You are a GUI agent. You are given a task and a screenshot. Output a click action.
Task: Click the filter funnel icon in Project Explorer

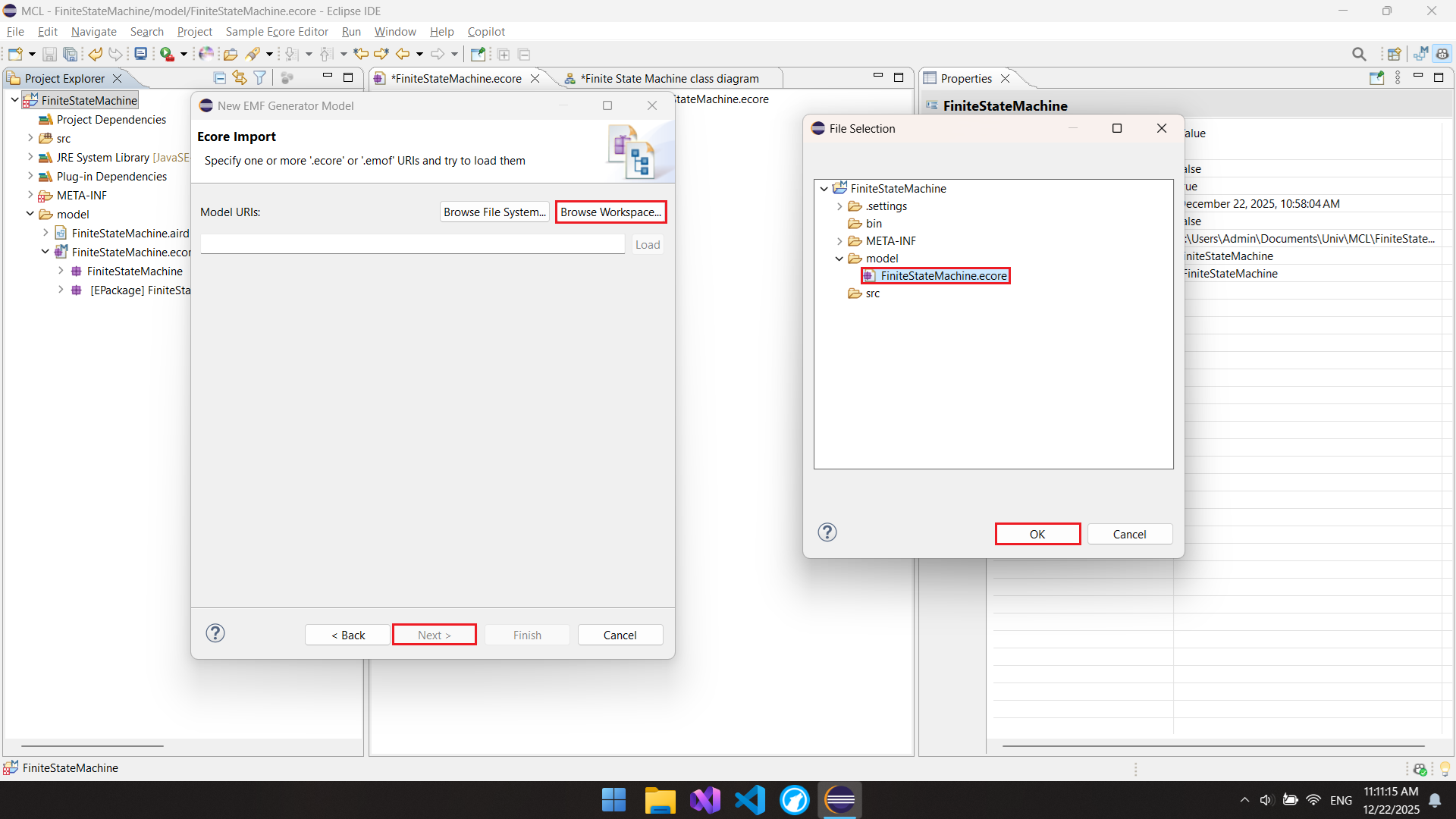260,78
